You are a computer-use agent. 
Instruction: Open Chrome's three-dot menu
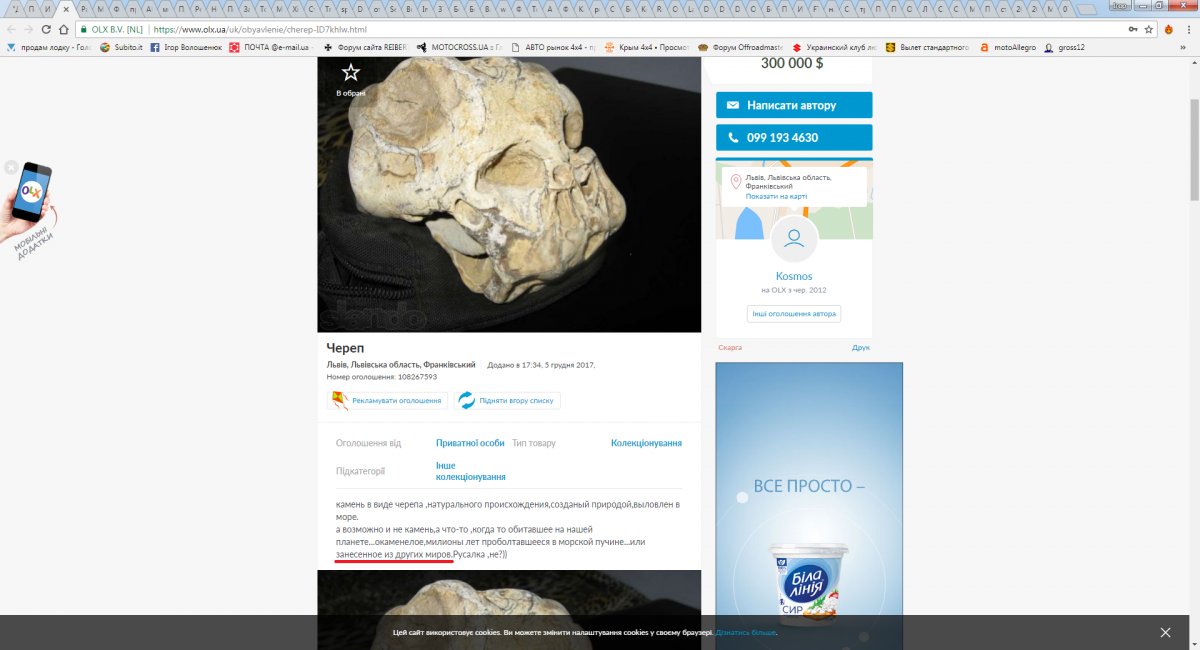pos(1188,30)
